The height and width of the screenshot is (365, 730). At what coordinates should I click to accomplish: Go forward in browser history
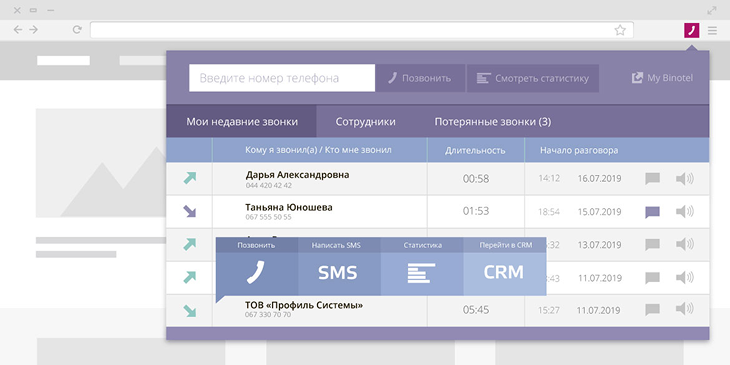[x=34, y=30]
